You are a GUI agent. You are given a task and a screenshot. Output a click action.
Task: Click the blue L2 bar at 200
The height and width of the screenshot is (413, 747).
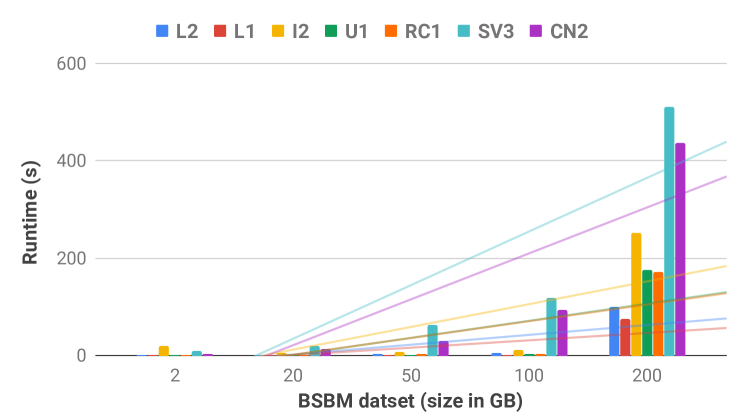(x=614, y=332)
